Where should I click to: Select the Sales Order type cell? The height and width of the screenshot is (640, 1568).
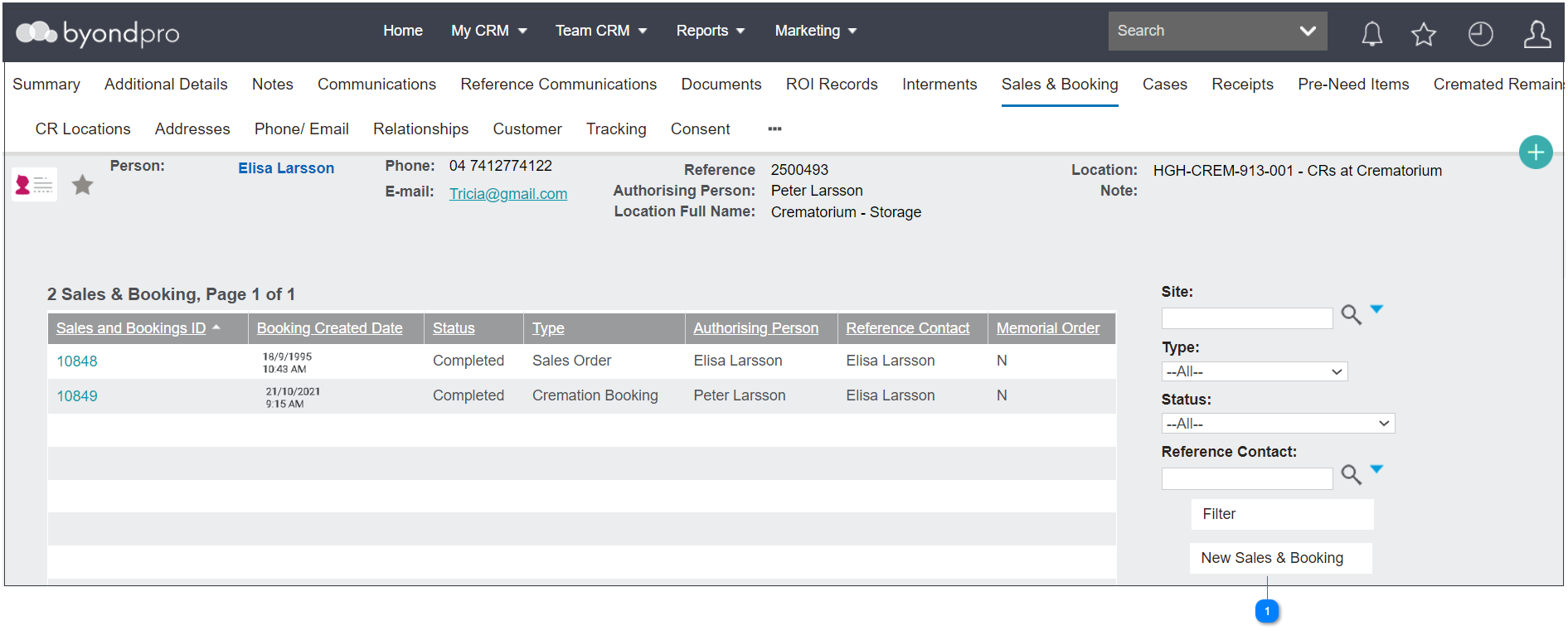[572, 361]
